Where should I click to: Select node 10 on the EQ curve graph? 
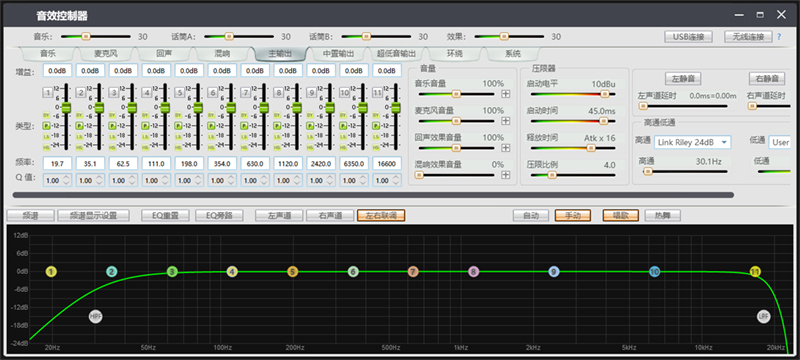coord(655,272)
